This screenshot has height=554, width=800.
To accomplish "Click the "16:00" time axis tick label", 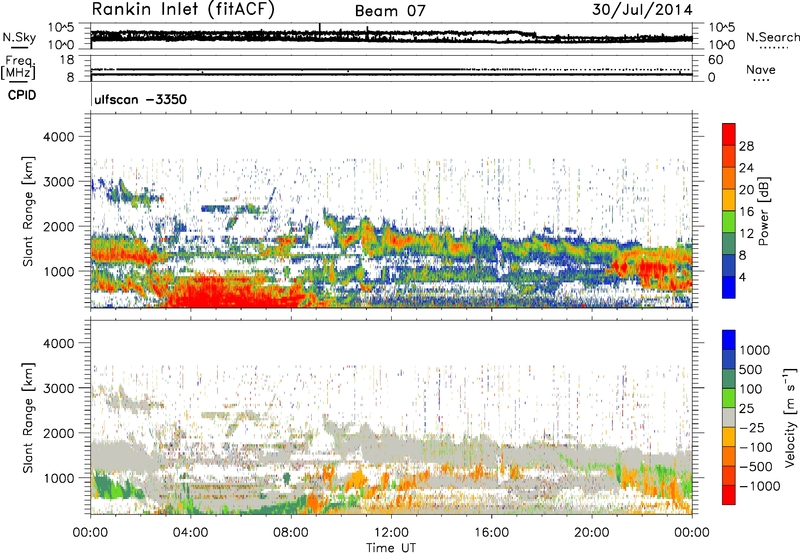I will [x=491, y=533].
